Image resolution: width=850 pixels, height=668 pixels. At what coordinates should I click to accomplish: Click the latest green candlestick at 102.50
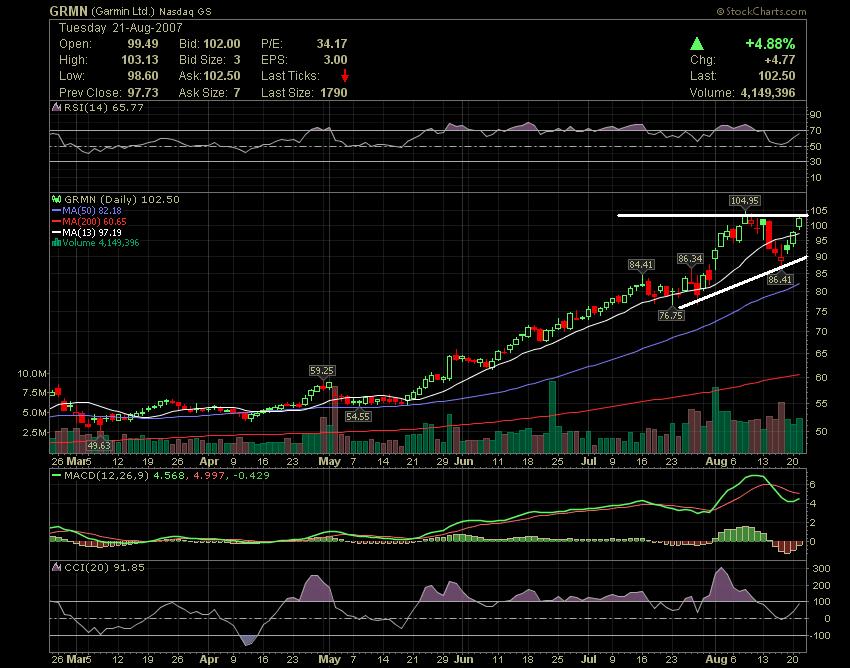point(799,222)
